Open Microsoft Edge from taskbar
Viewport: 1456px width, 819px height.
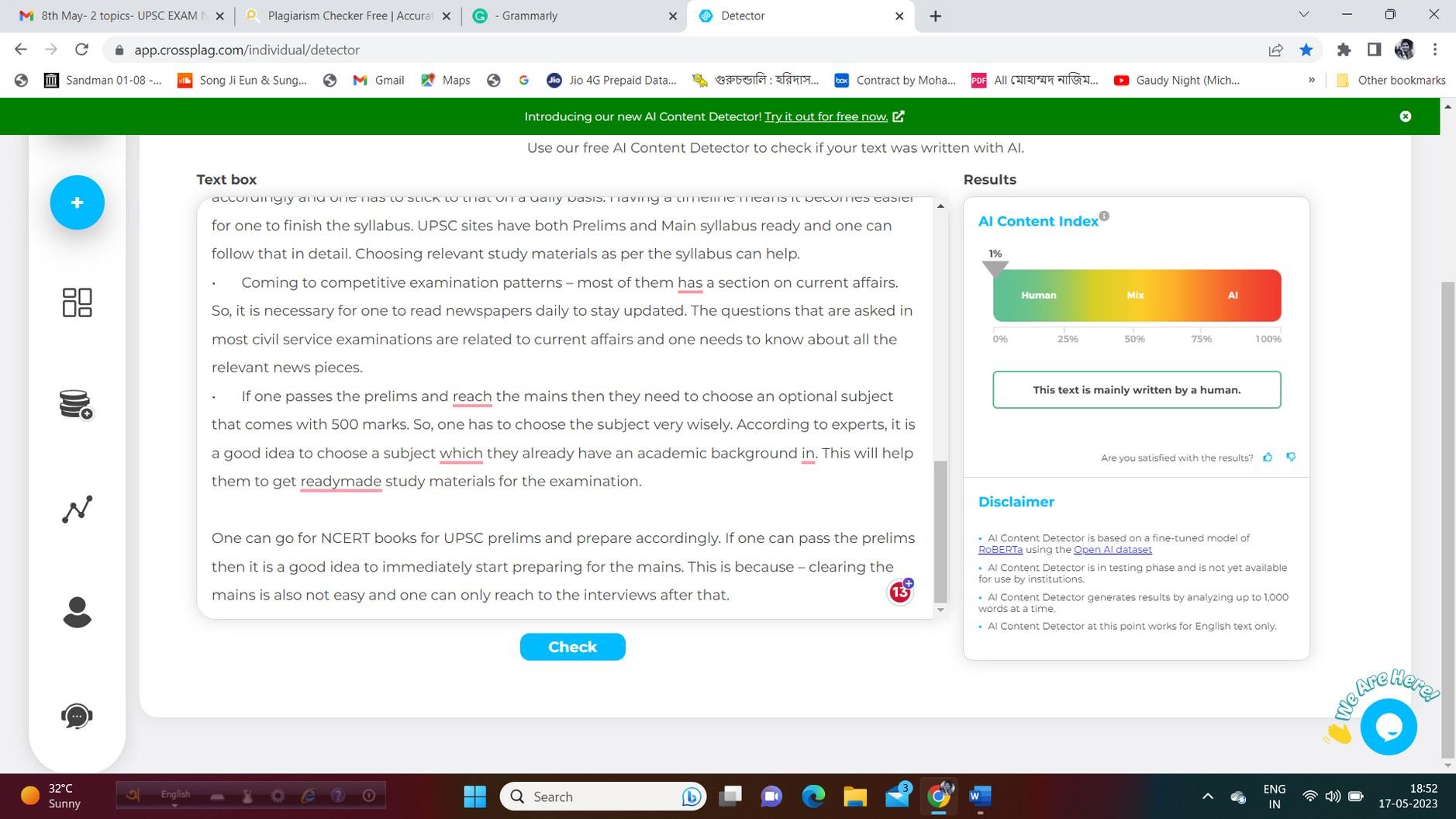point(813,796)
